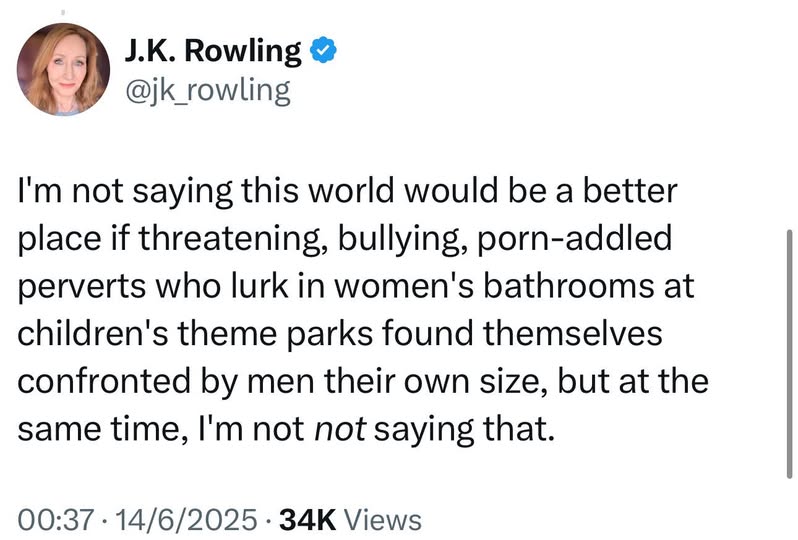The width and height of the screenshot is (798, 540).
Task: Click the "Views" label text
Action: click(x=384, y=518)
